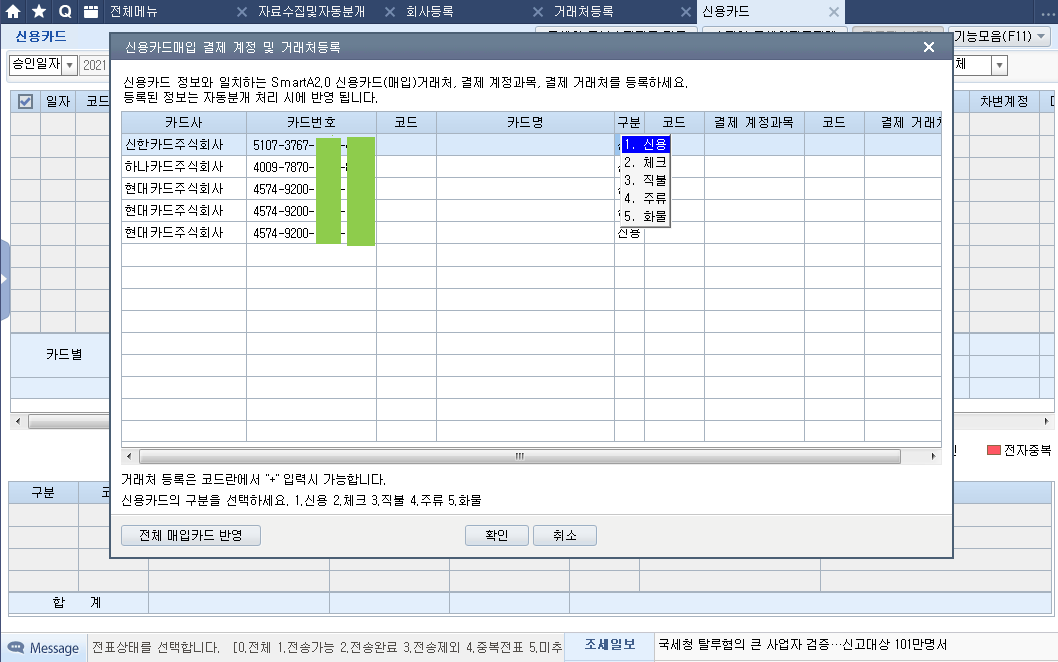
Task: Click the 차변계정 column header
Action: point(1004,101)
